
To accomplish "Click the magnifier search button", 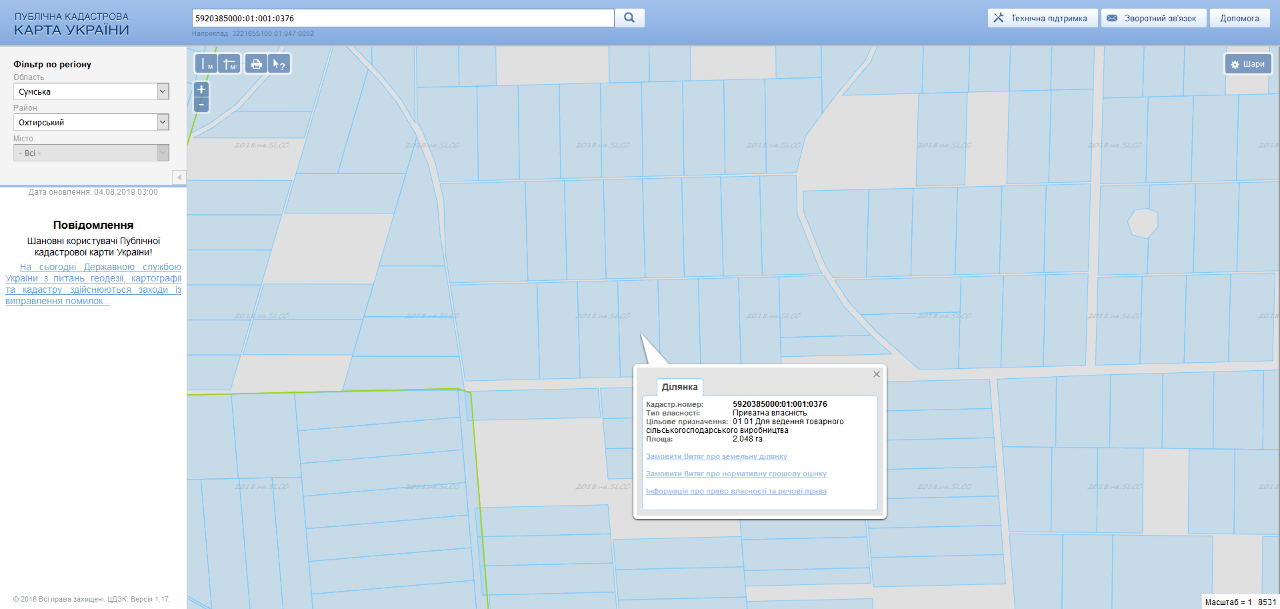I will pyautogui.click(x=630, y=18).
